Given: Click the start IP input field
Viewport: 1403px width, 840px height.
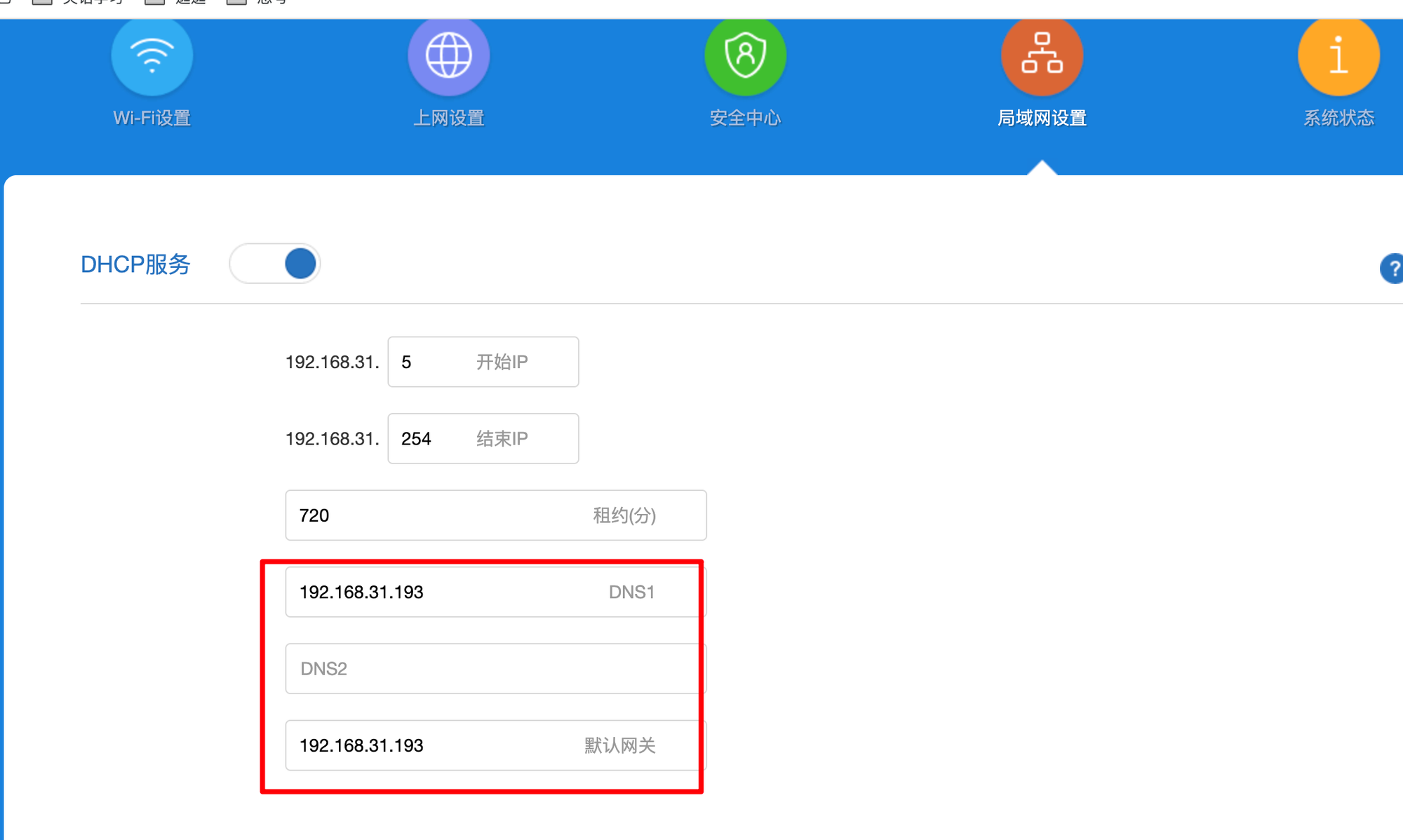Looking at the screenshot, I should (483, 362).
